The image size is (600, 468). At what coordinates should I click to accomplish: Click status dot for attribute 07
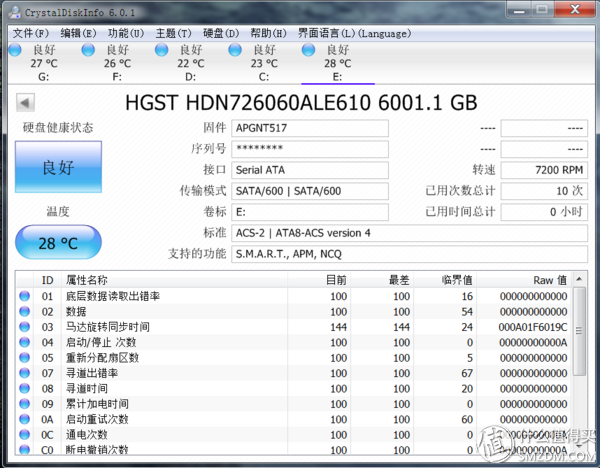coord(24,373)
